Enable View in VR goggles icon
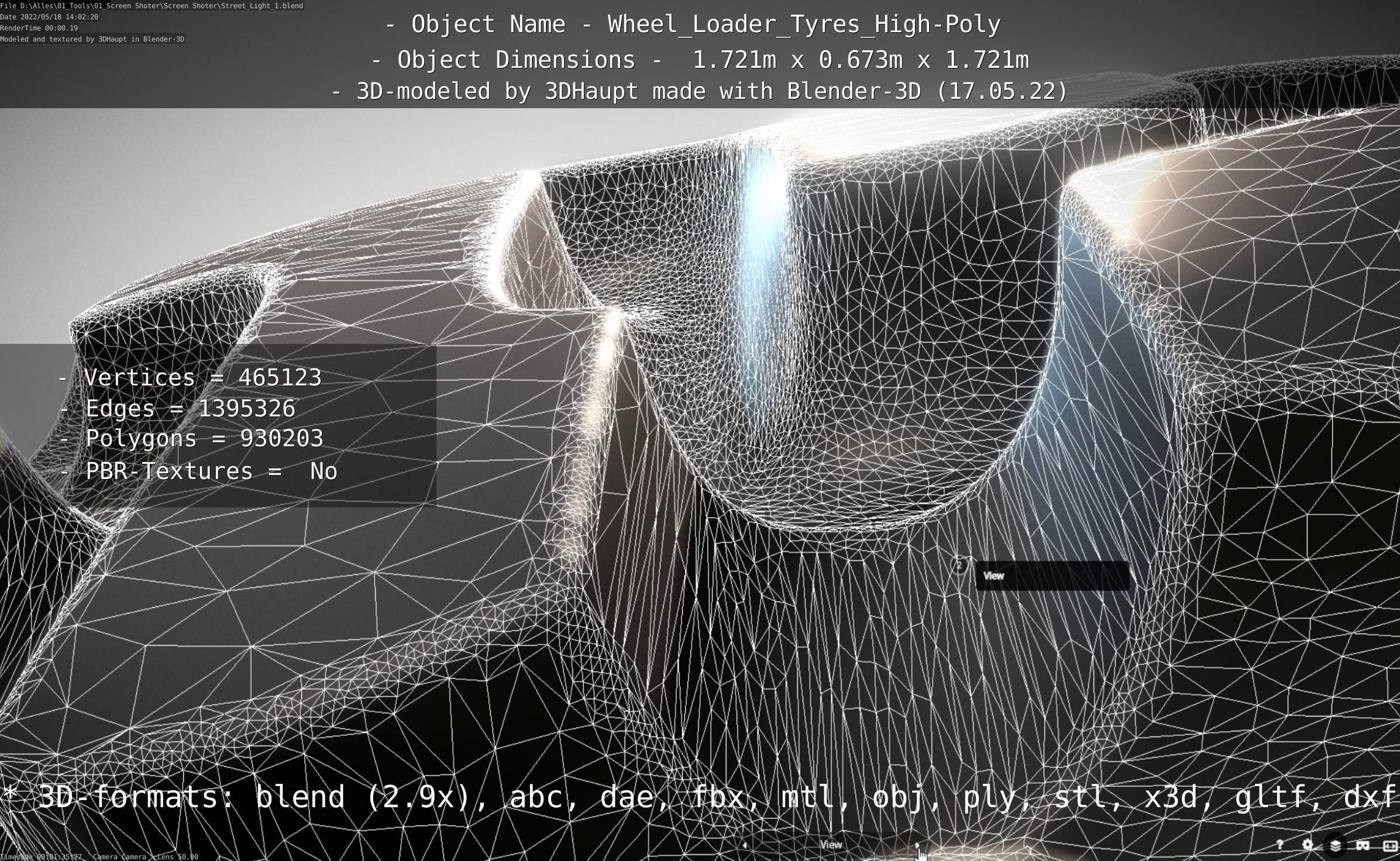 (1363, 845)
